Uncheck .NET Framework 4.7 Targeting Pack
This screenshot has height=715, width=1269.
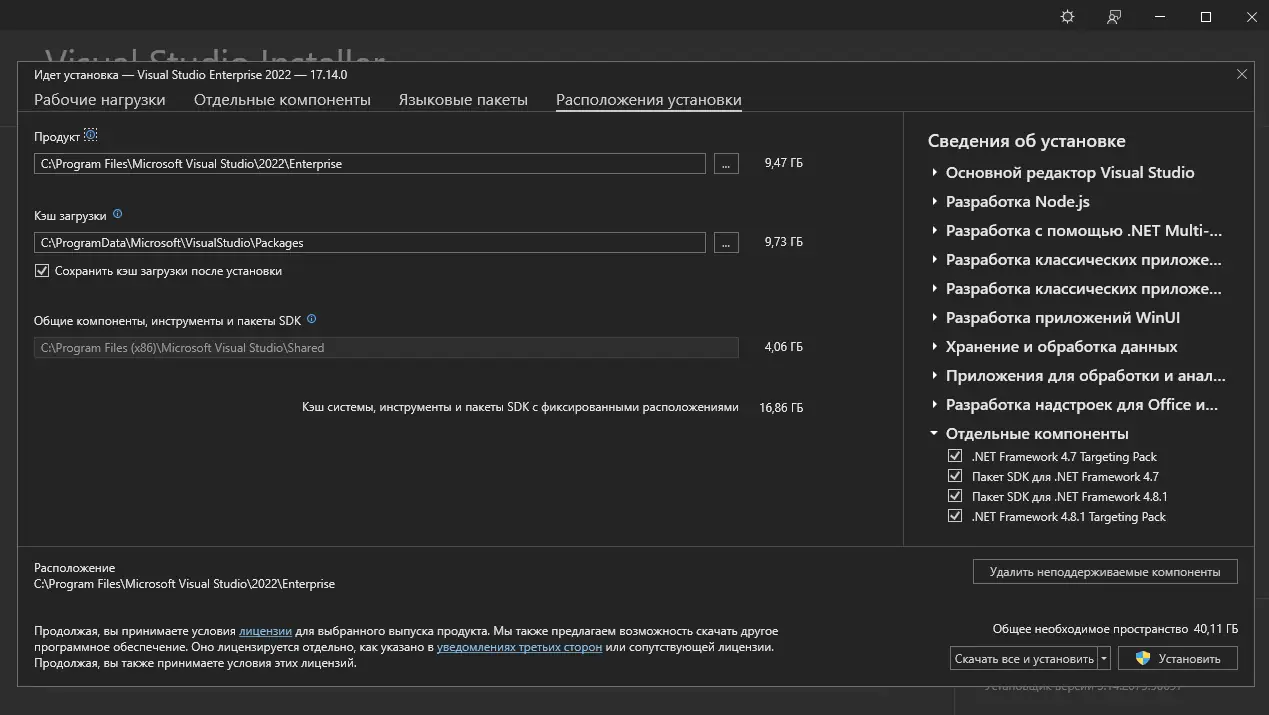[955, 456]
